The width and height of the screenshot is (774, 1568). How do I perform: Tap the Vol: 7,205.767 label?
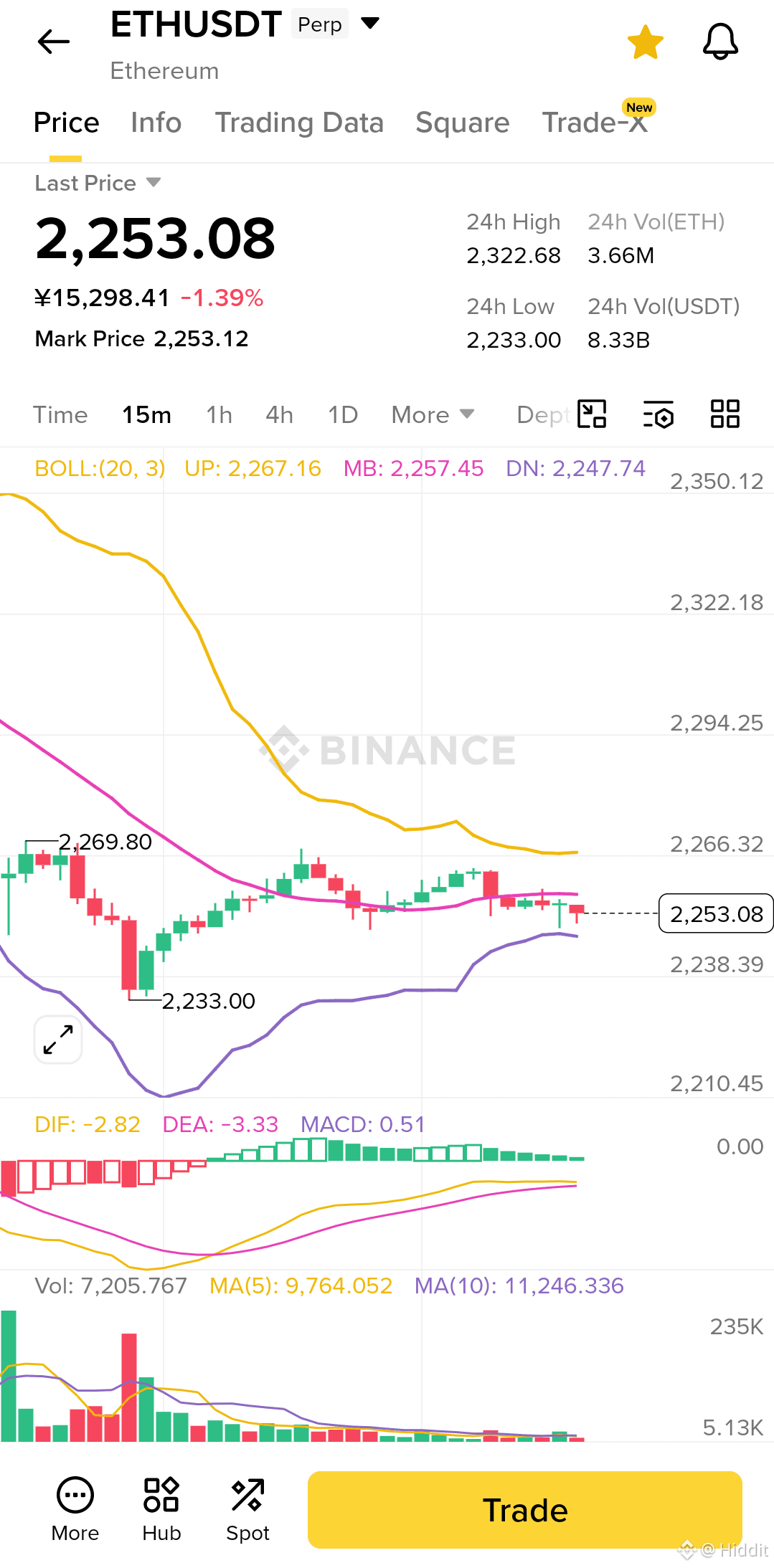point(110,1286)
